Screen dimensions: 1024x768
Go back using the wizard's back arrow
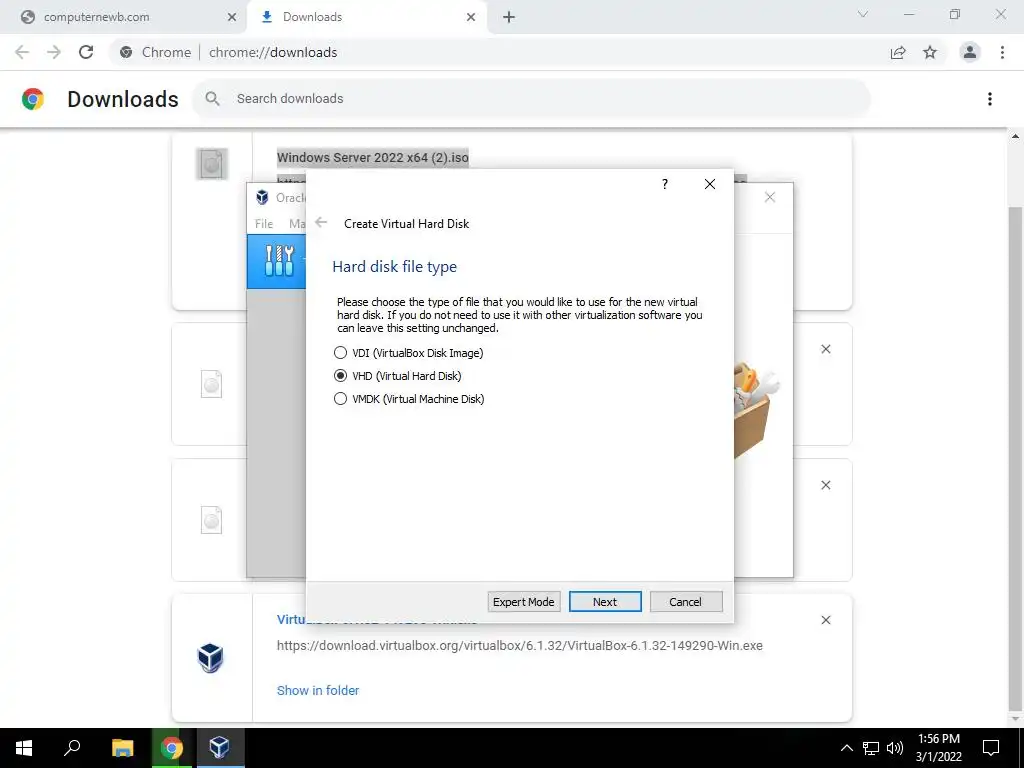pyautogui.click(x=321, y=223)
